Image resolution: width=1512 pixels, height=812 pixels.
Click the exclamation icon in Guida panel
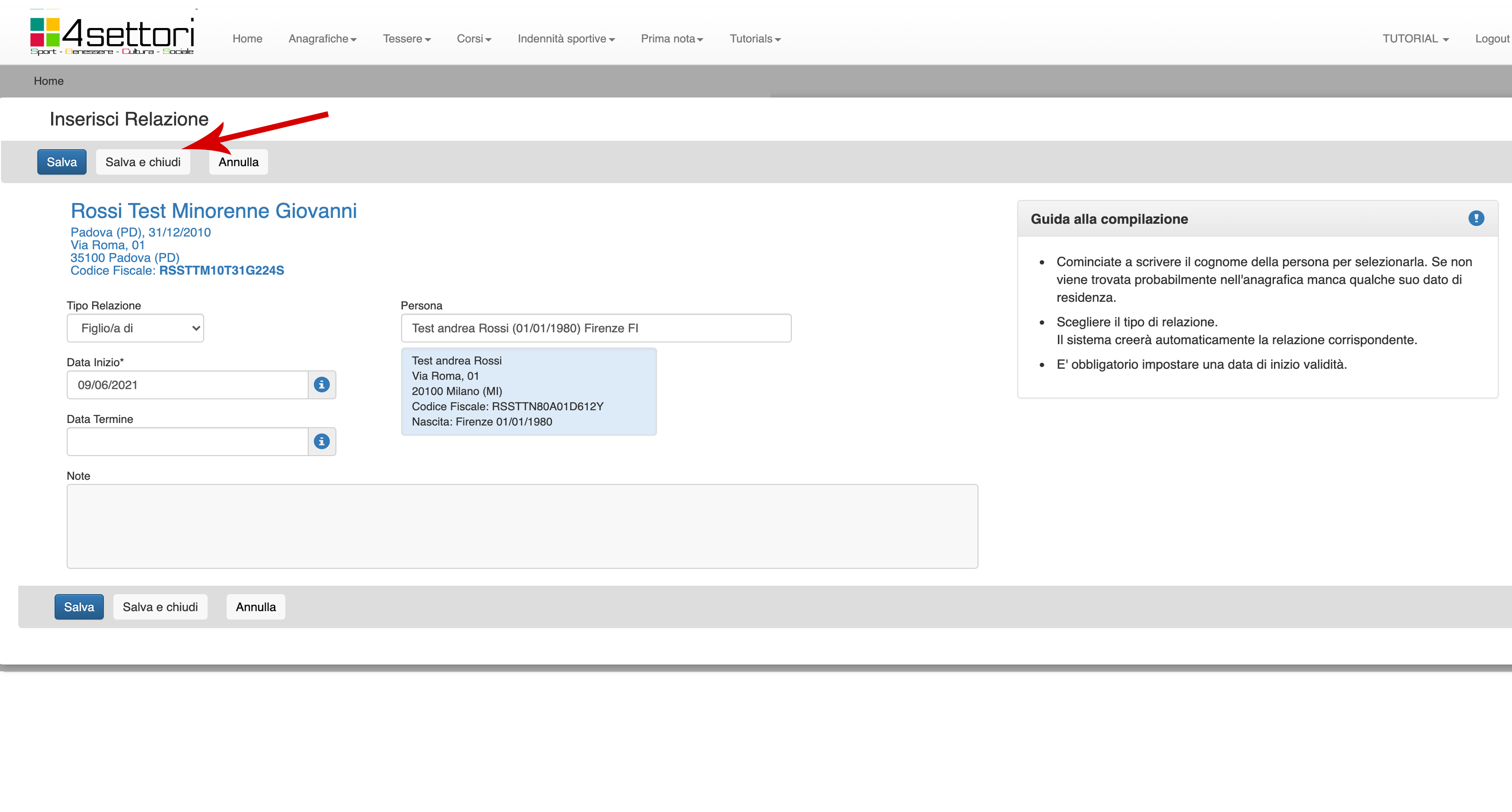1476,219
